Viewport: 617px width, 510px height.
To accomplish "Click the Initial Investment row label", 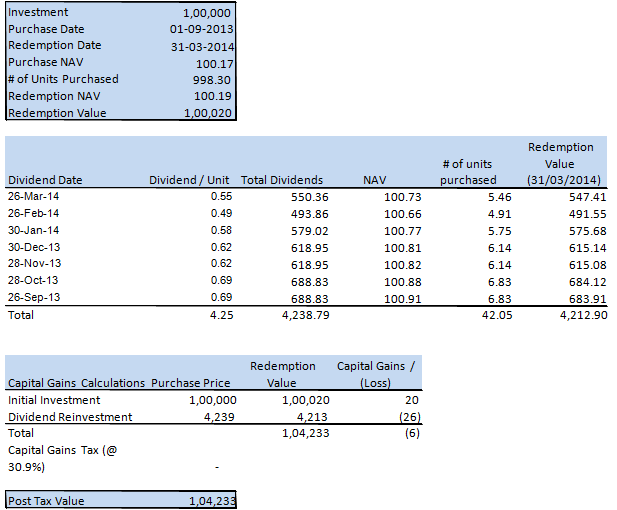I will 54,400.
